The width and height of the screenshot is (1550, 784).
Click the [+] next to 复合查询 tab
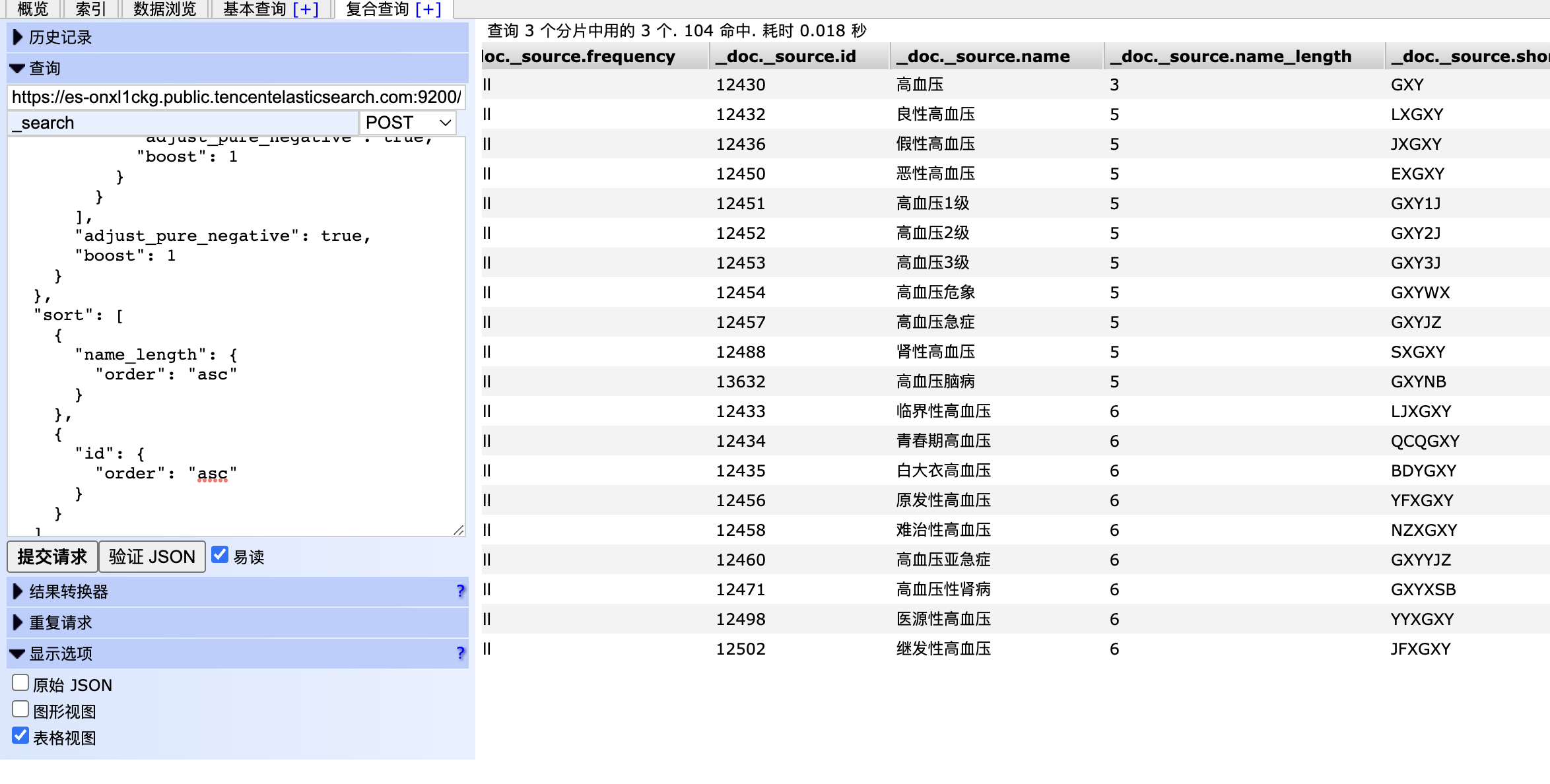[428, 9]
